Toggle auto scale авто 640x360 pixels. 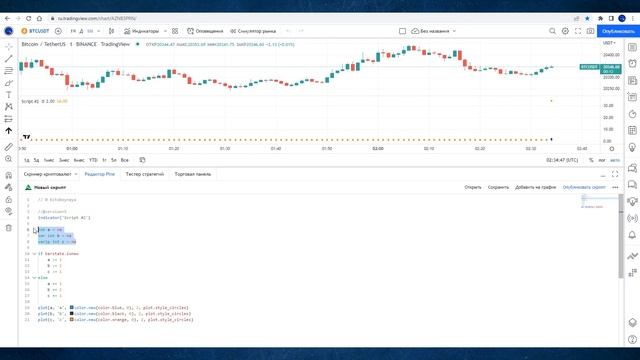[x=615, y=160]
